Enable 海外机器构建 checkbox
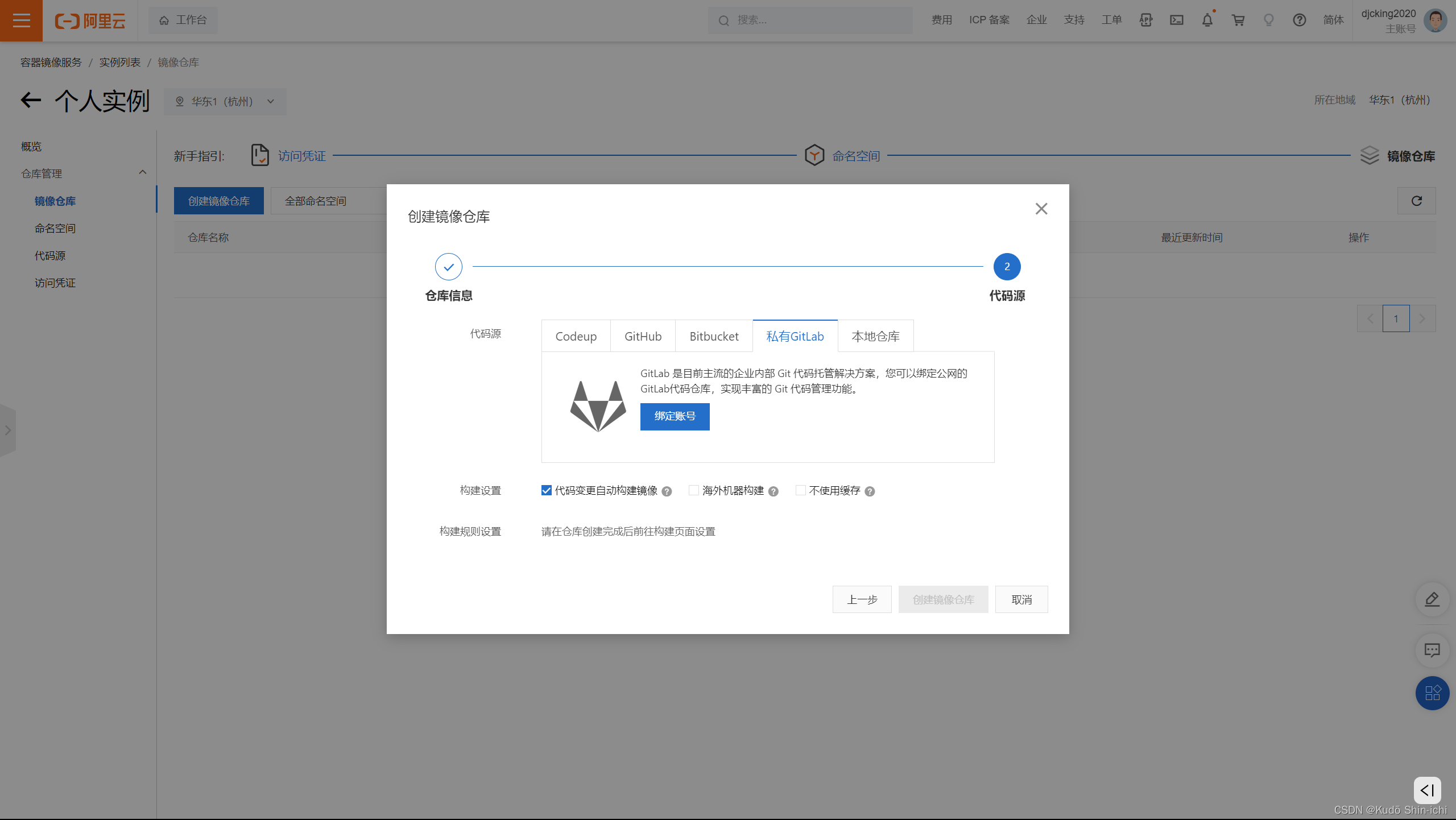The width and height of the screenshot is (1456, 820). click(694, 490)
